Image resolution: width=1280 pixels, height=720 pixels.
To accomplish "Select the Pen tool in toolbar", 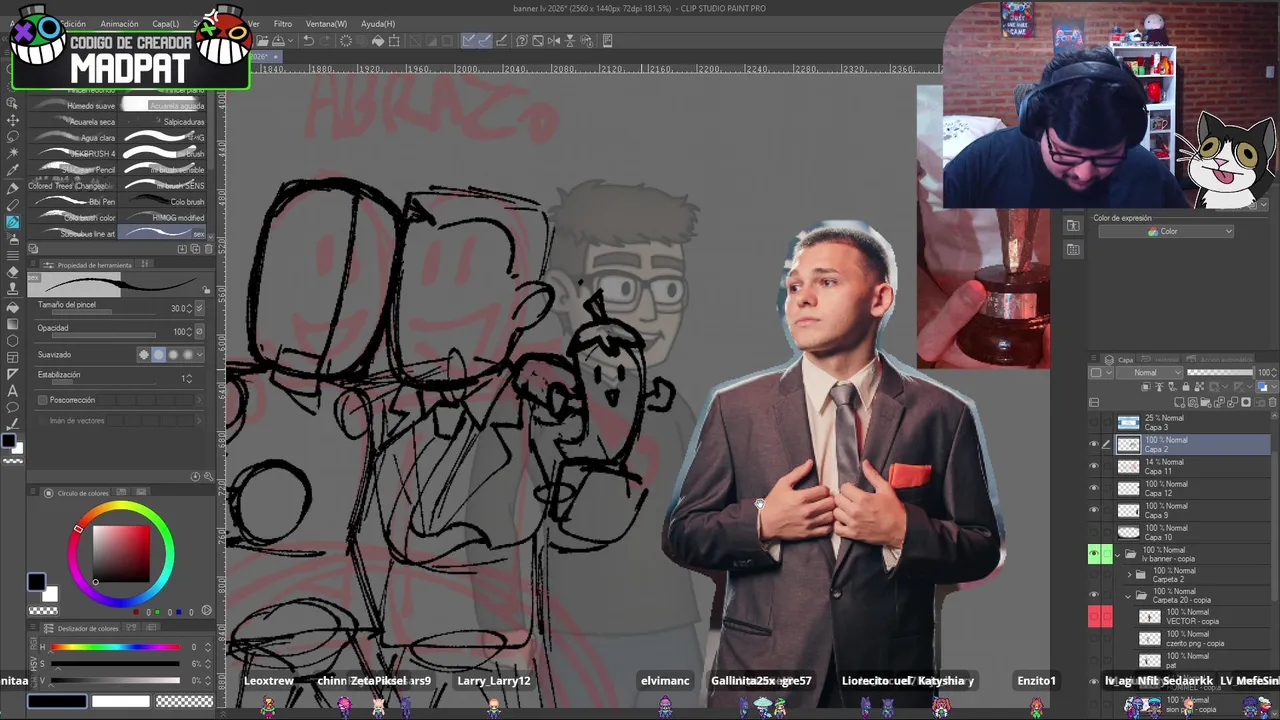I will click(13, 188).
